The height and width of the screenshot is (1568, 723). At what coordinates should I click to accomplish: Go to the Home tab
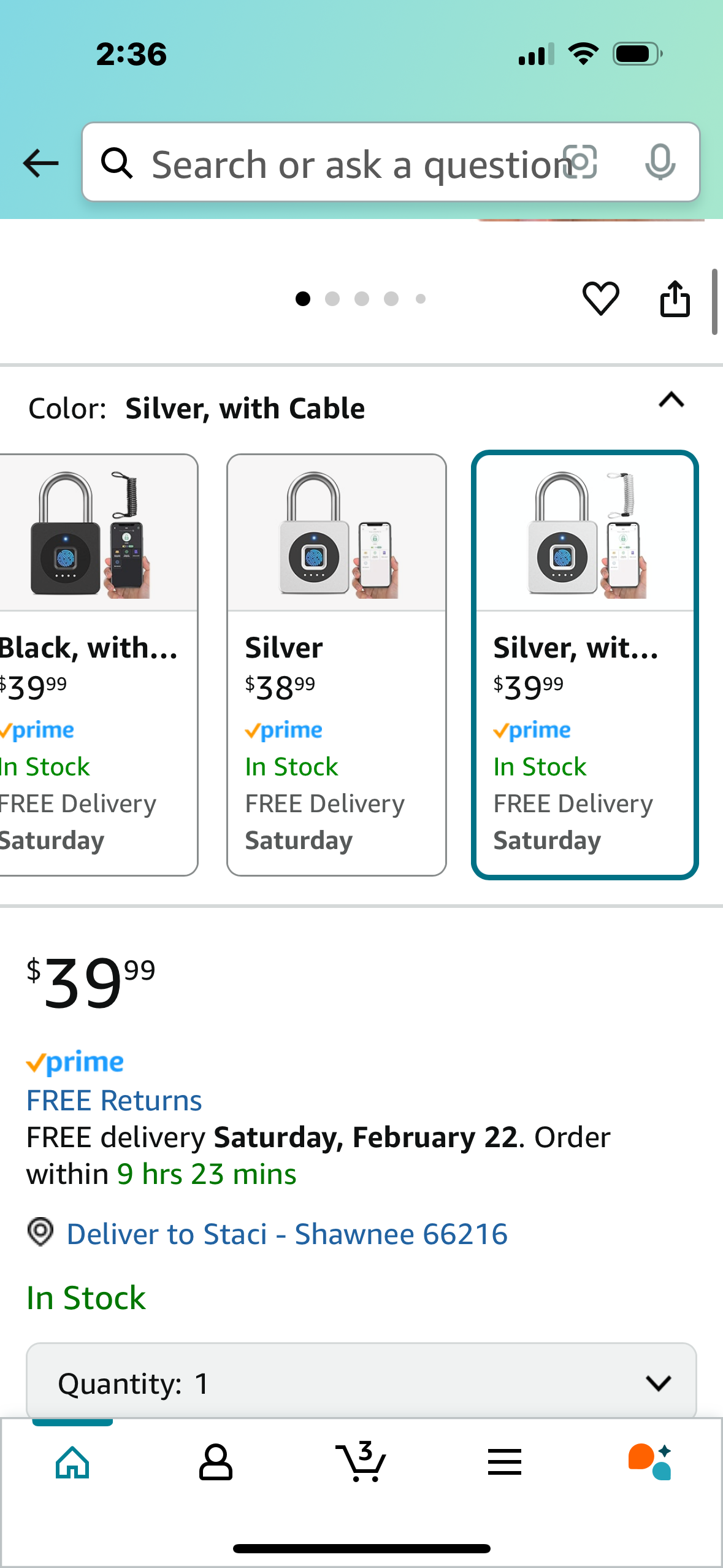point(72,1462)
